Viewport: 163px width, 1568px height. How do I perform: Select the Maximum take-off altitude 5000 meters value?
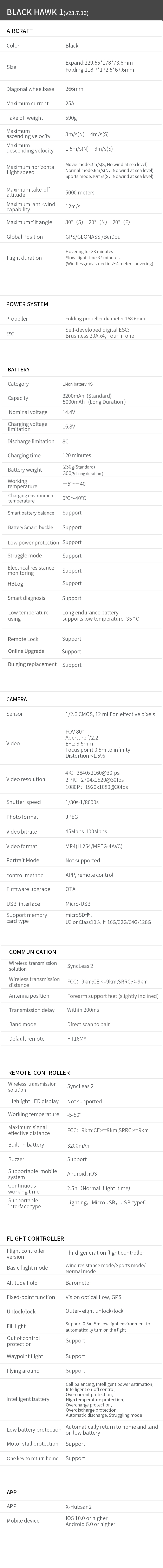tap(80, 192)
